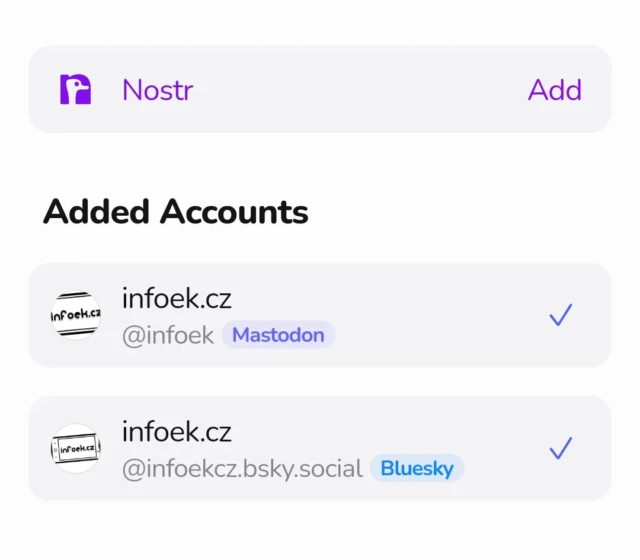Click the purple Mastodon badge
The image size is (640, 560).
click(278, 335)
